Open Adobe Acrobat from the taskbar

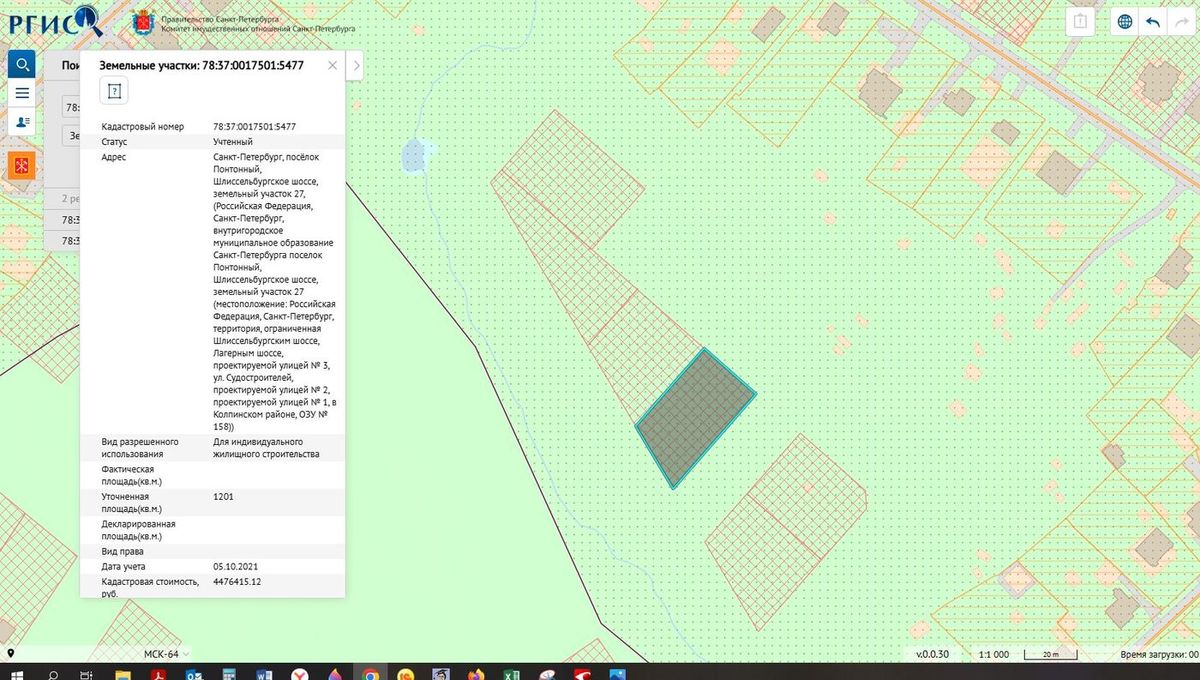[158, 673]
